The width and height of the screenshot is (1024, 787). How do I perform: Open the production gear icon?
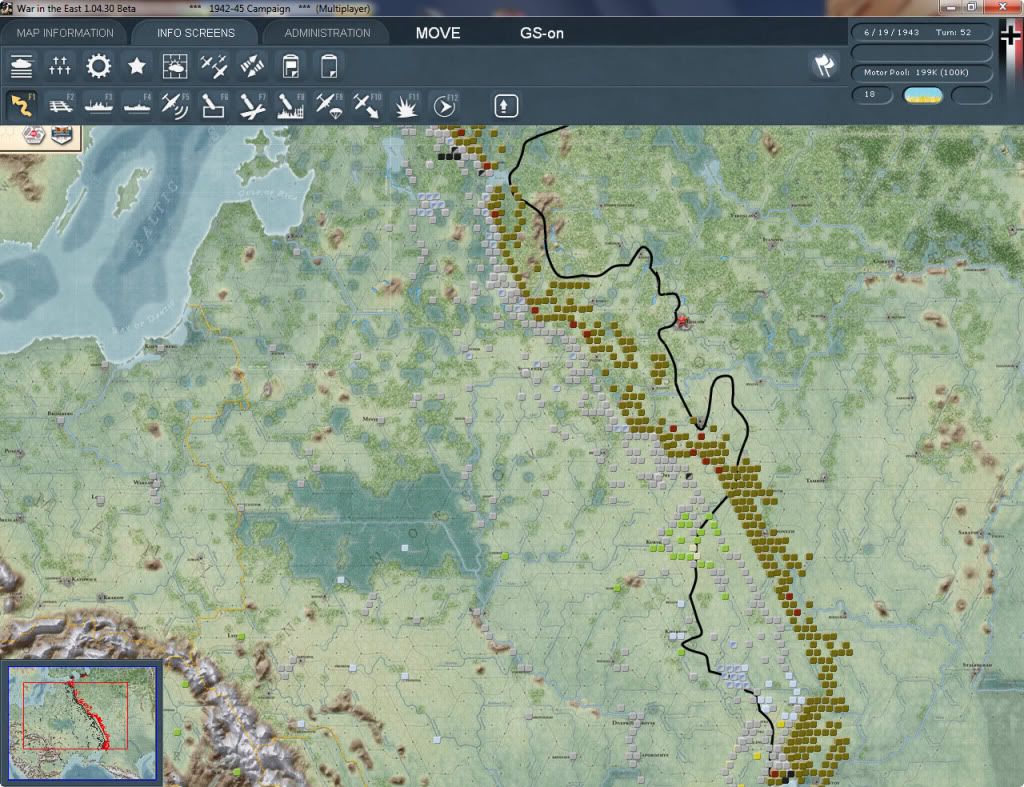coord(99,66)
